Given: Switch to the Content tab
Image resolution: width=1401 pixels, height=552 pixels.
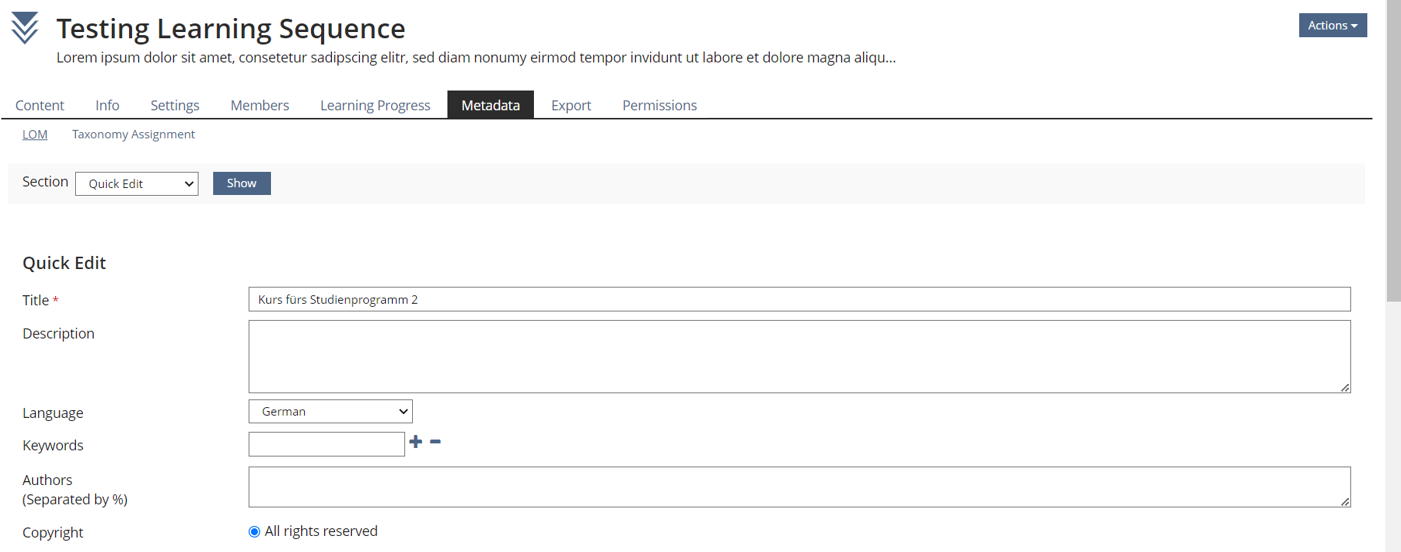Looking at the screenshot, I should click(x=40, y=105).
